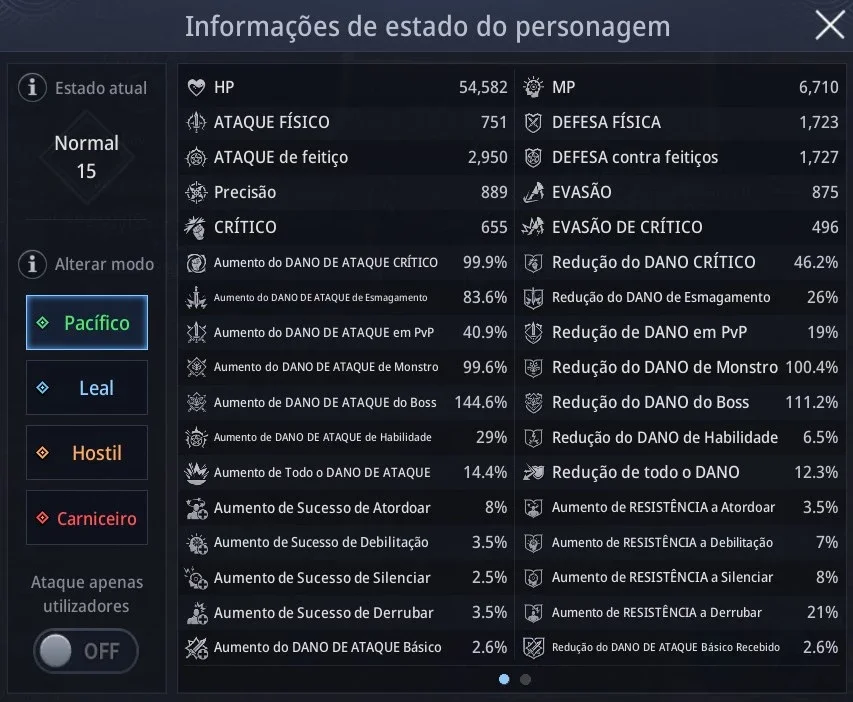
Task: Click the MP stat icon
Action: (x=533, y=87)
